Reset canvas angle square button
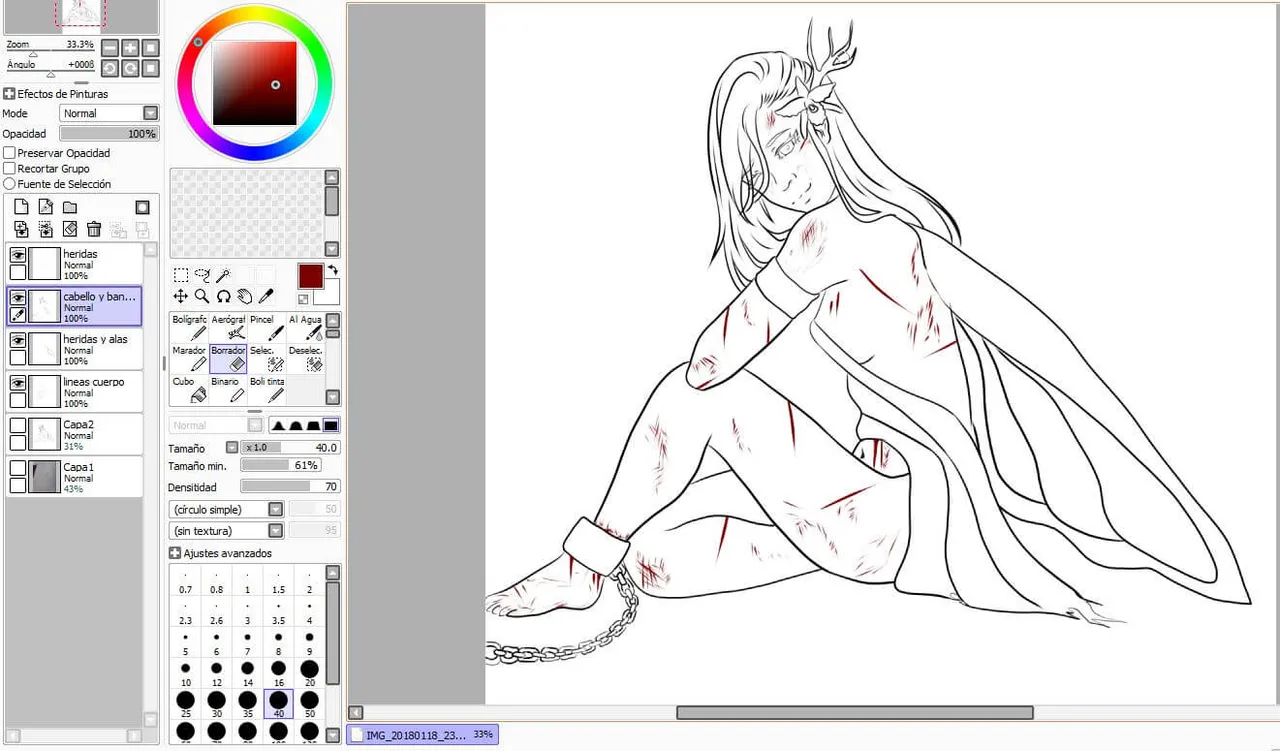 pos(150,68)
